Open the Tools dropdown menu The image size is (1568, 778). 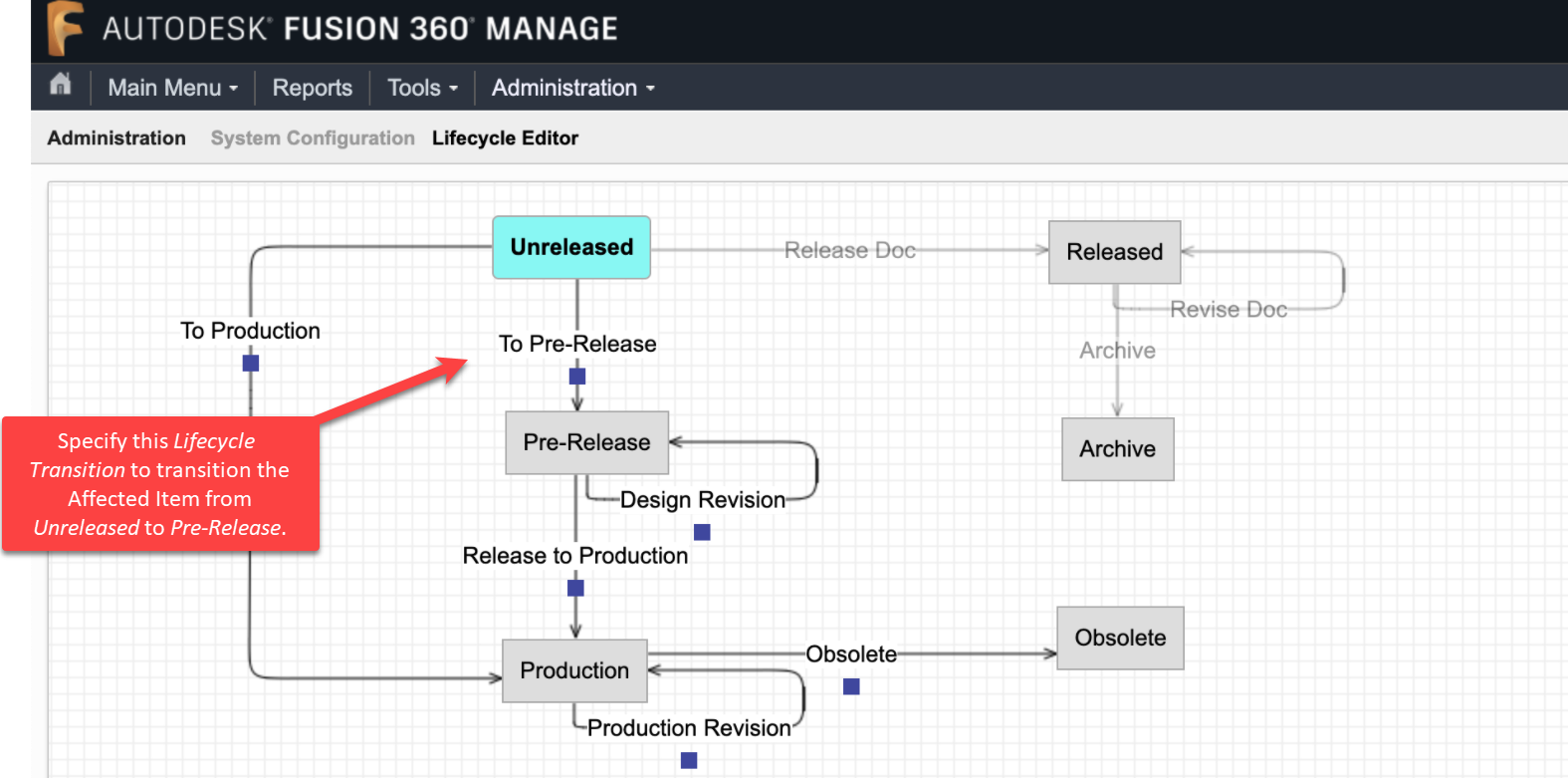click(422, 88)
